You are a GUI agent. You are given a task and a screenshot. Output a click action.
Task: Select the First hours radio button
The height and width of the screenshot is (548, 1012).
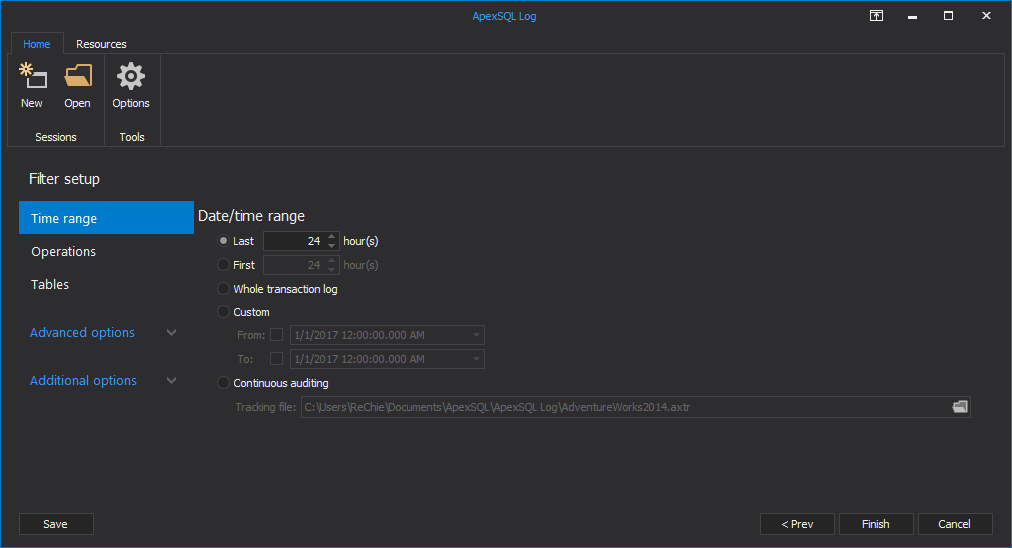(224, 265)
